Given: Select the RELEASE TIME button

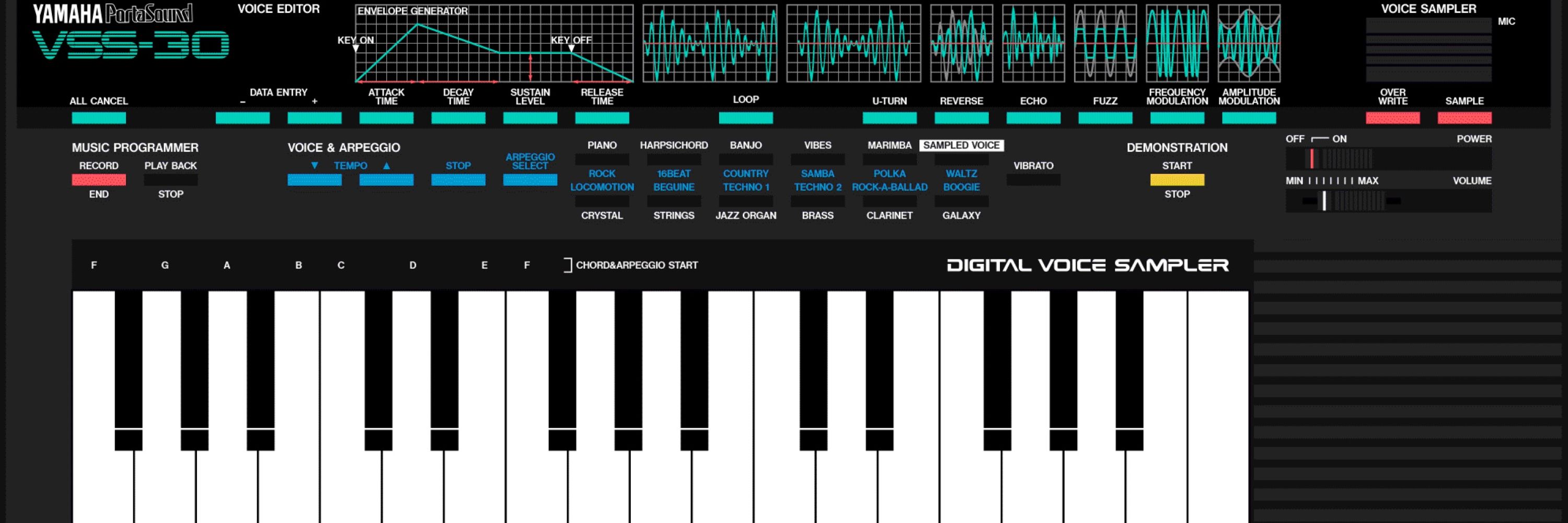Looking at the screenshot, I should point(602,118).
